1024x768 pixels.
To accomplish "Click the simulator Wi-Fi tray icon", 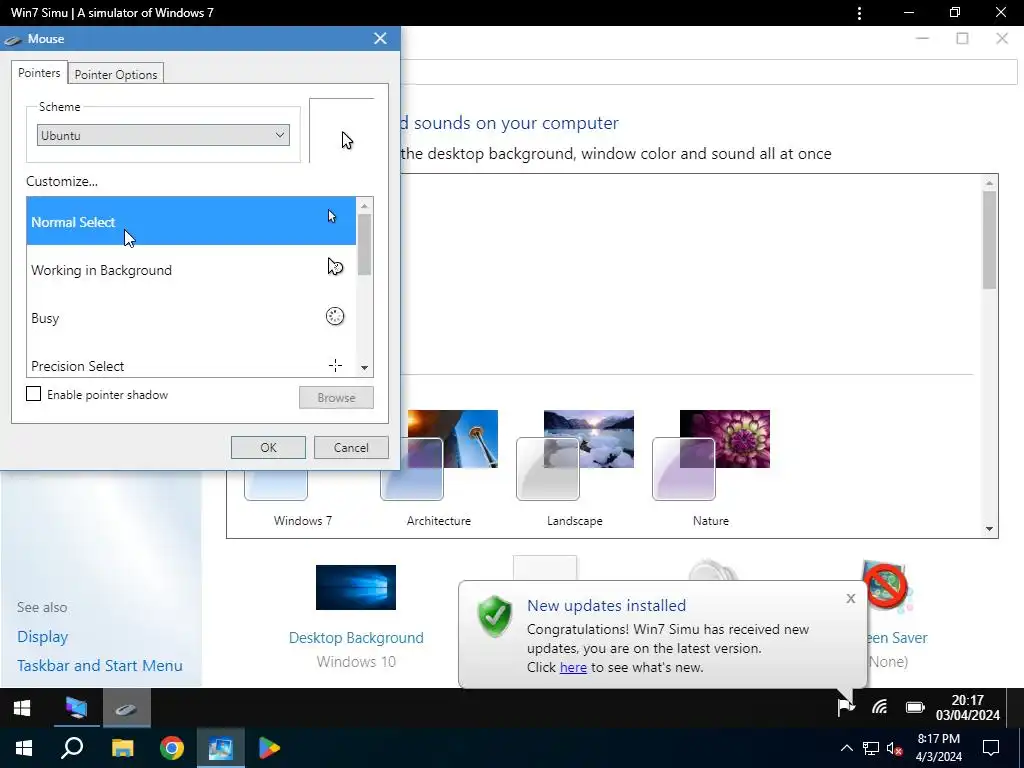I will (x=880, y=707).
